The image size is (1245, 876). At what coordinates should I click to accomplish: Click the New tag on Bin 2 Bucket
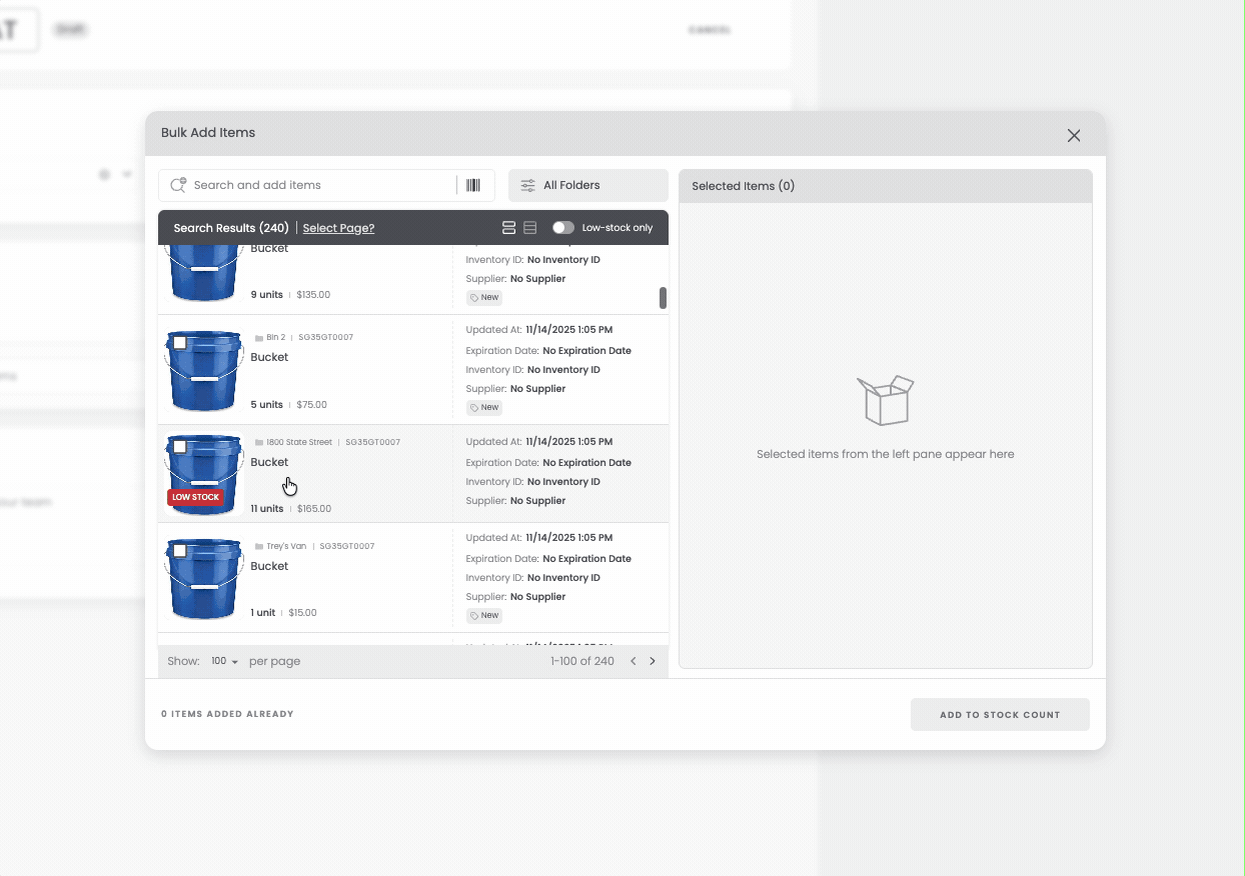click(485, 407)
